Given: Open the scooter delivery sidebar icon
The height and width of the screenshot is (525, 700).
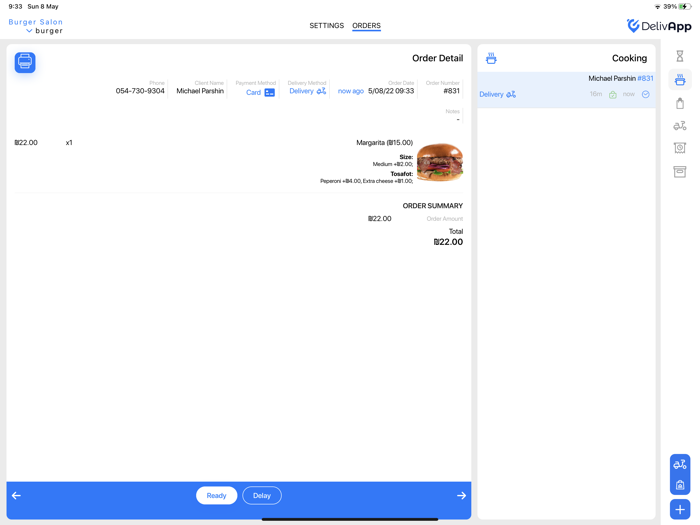Looking at the screenshot, I should click(679, 126).
